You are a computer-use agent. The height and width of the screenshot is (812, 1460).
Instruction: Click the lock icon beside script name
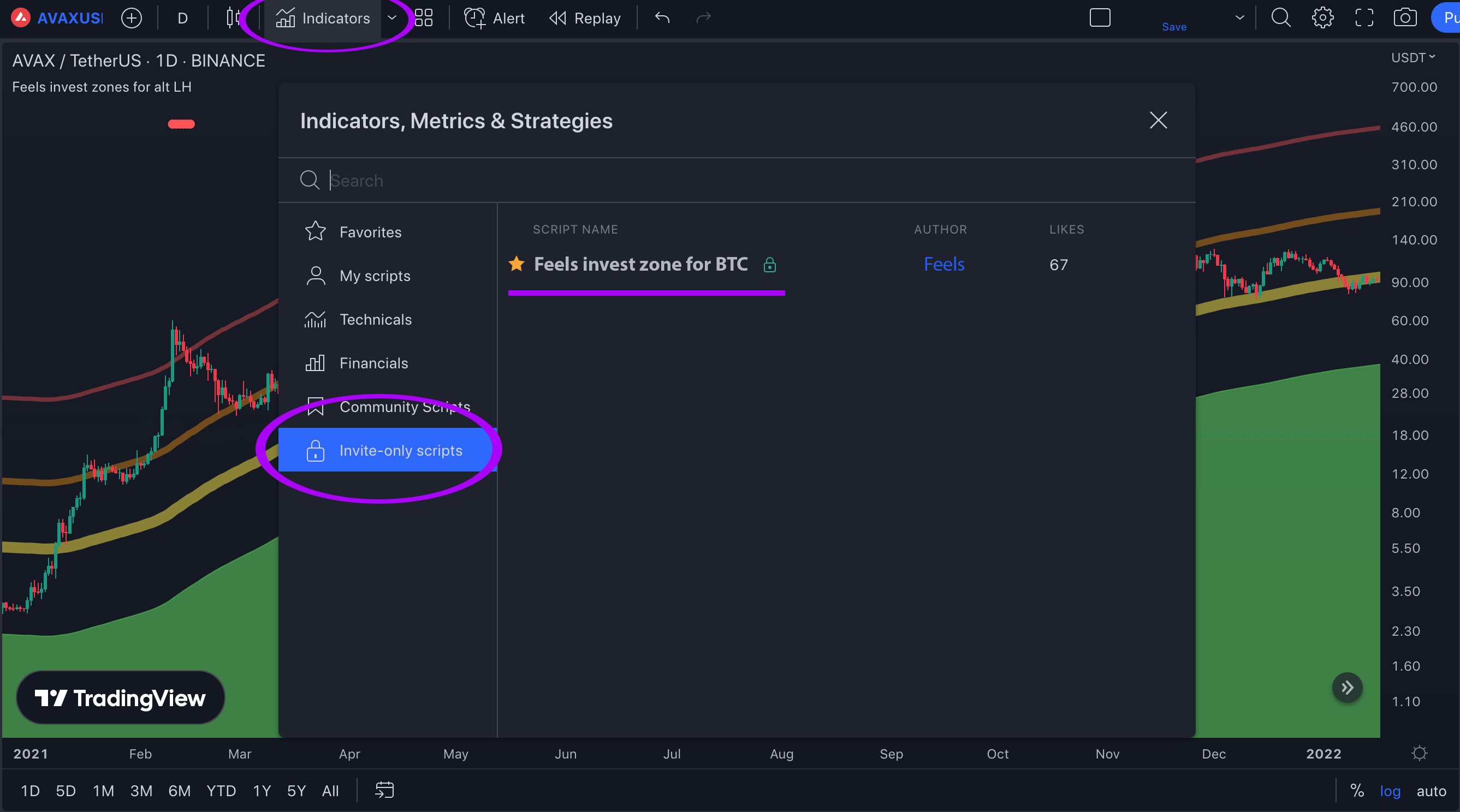769,265
